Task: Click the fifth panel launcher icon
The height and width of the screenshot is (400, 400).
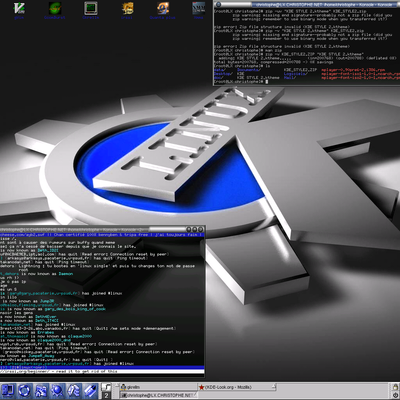Action: click(x=74, y=391)
